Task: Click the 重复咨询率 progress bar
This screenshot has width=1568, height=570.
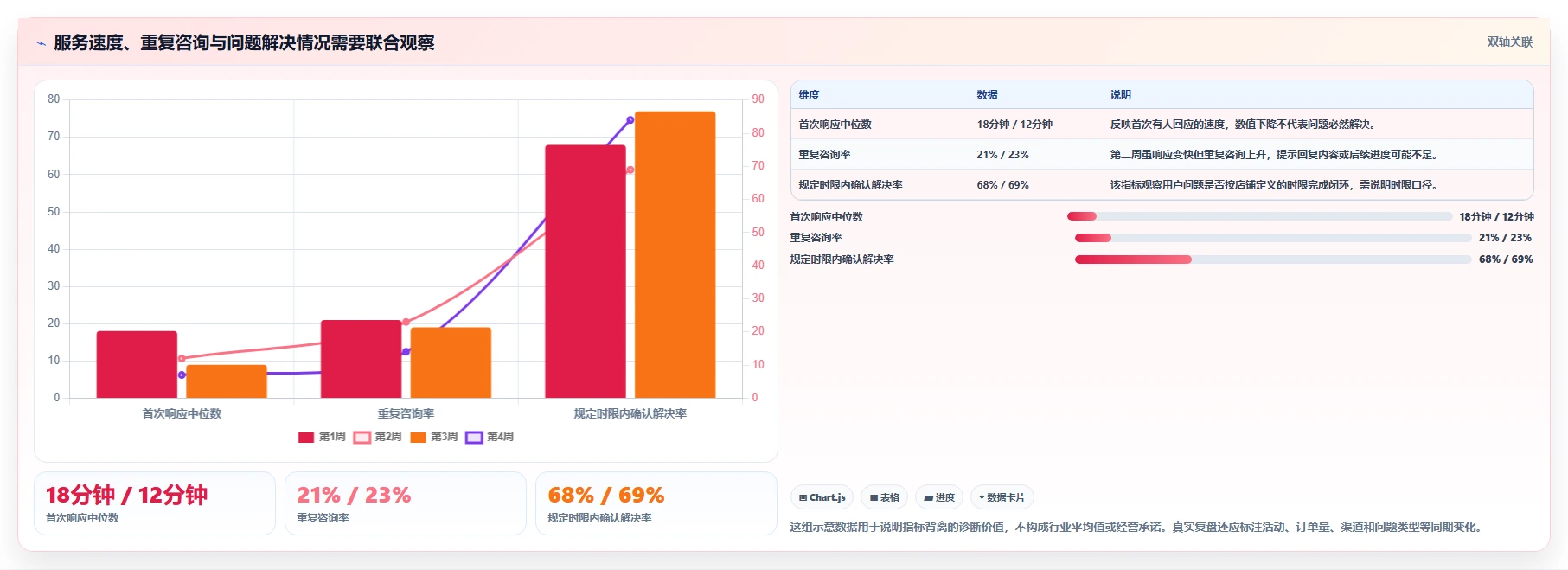Action: (x=1273, y=238)
